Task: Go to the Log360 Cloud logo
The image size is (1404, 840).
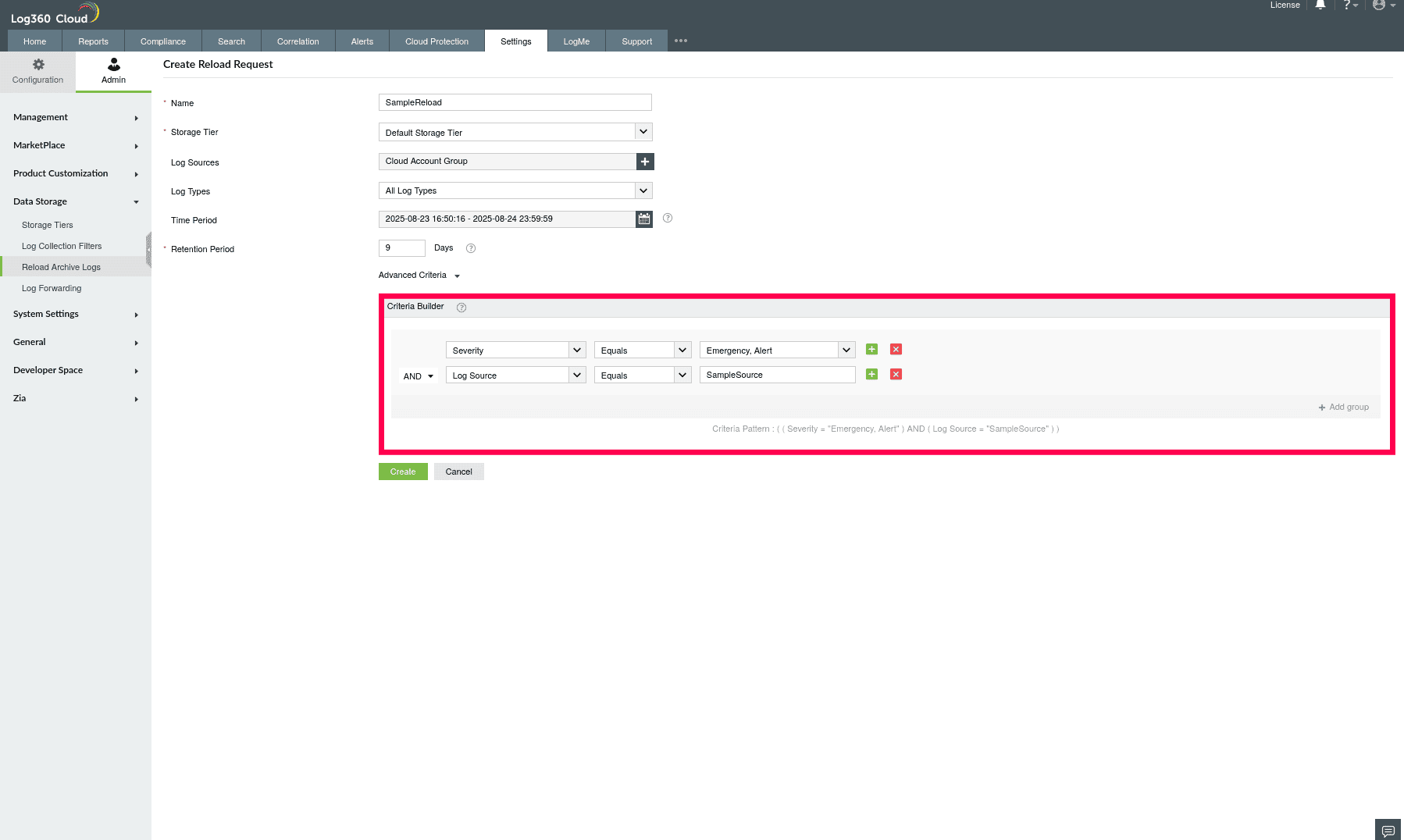Action: [55, 14]
